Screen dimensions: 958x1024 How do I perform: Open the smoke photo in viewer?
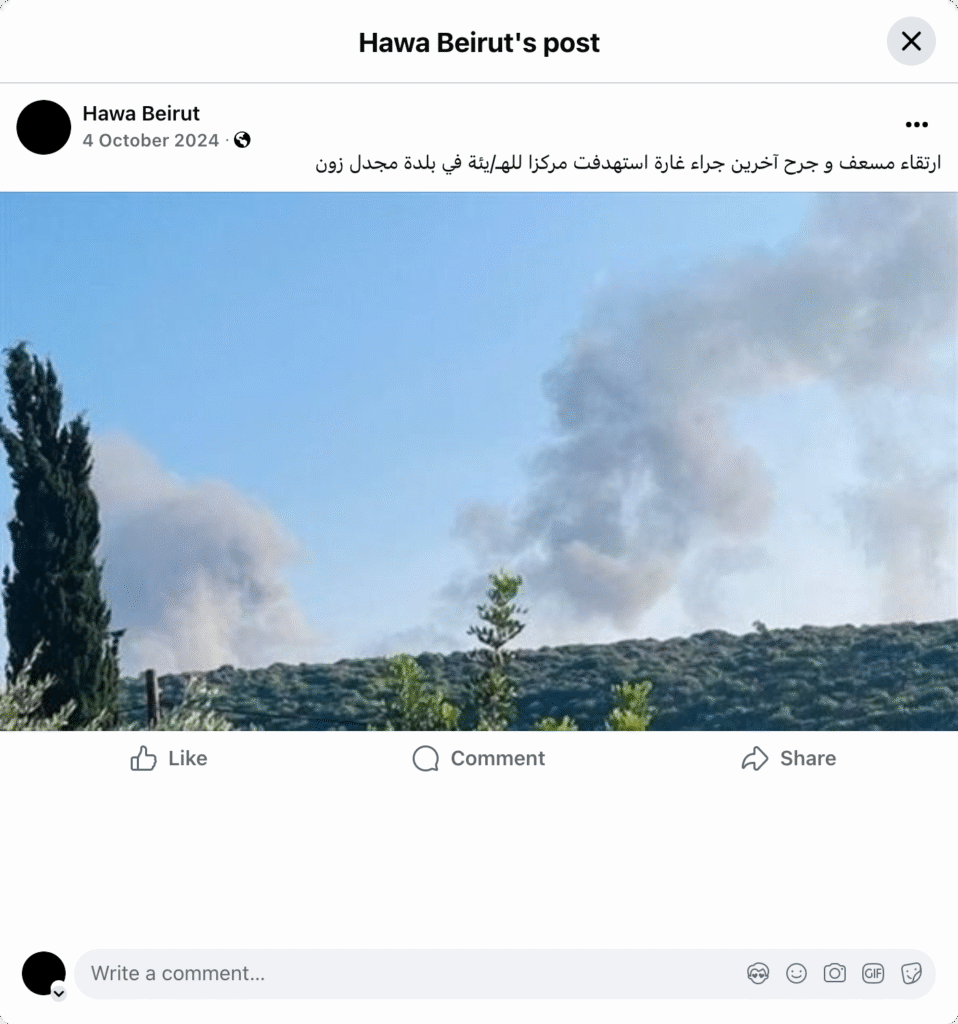(479, 461)
